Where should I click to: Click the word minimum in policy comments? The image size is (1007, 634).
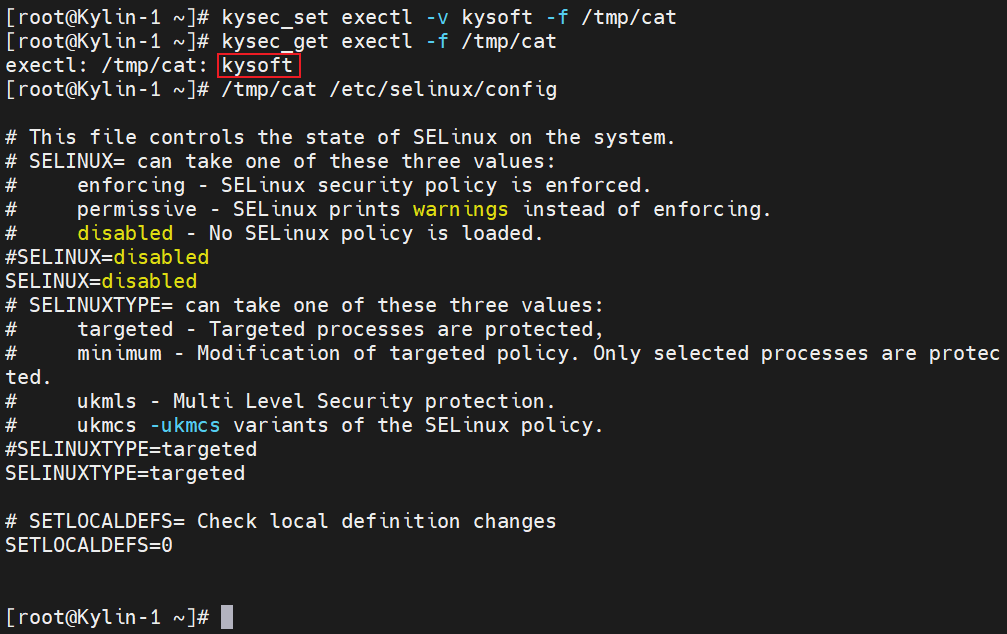click(119, 353)
